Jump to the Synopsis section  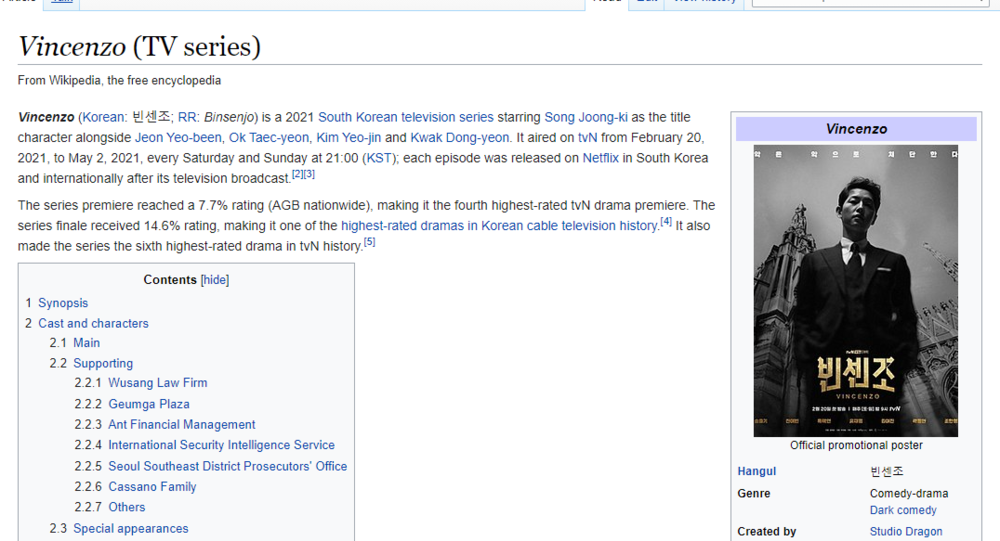(x=63, y=303)
